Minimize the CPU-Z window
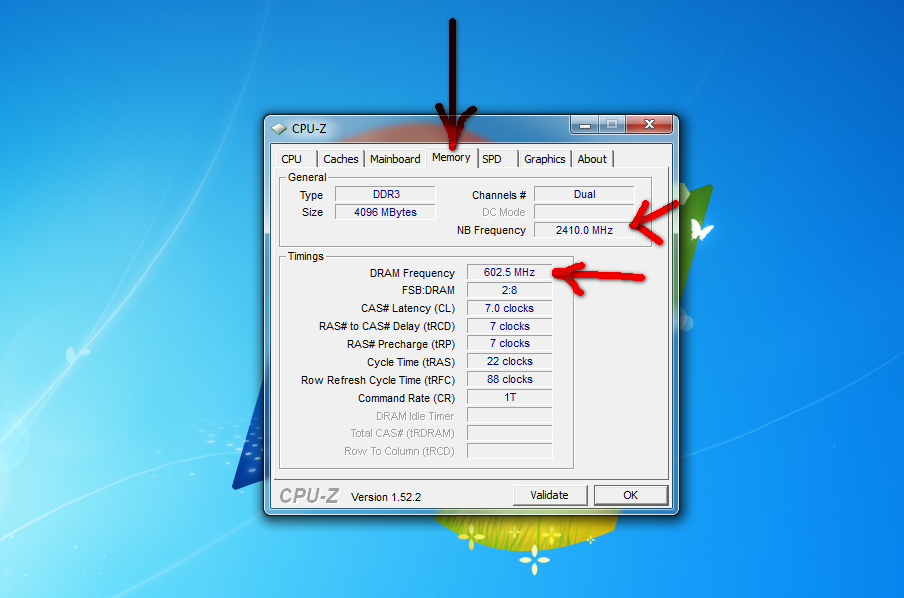 click(585, 125)
